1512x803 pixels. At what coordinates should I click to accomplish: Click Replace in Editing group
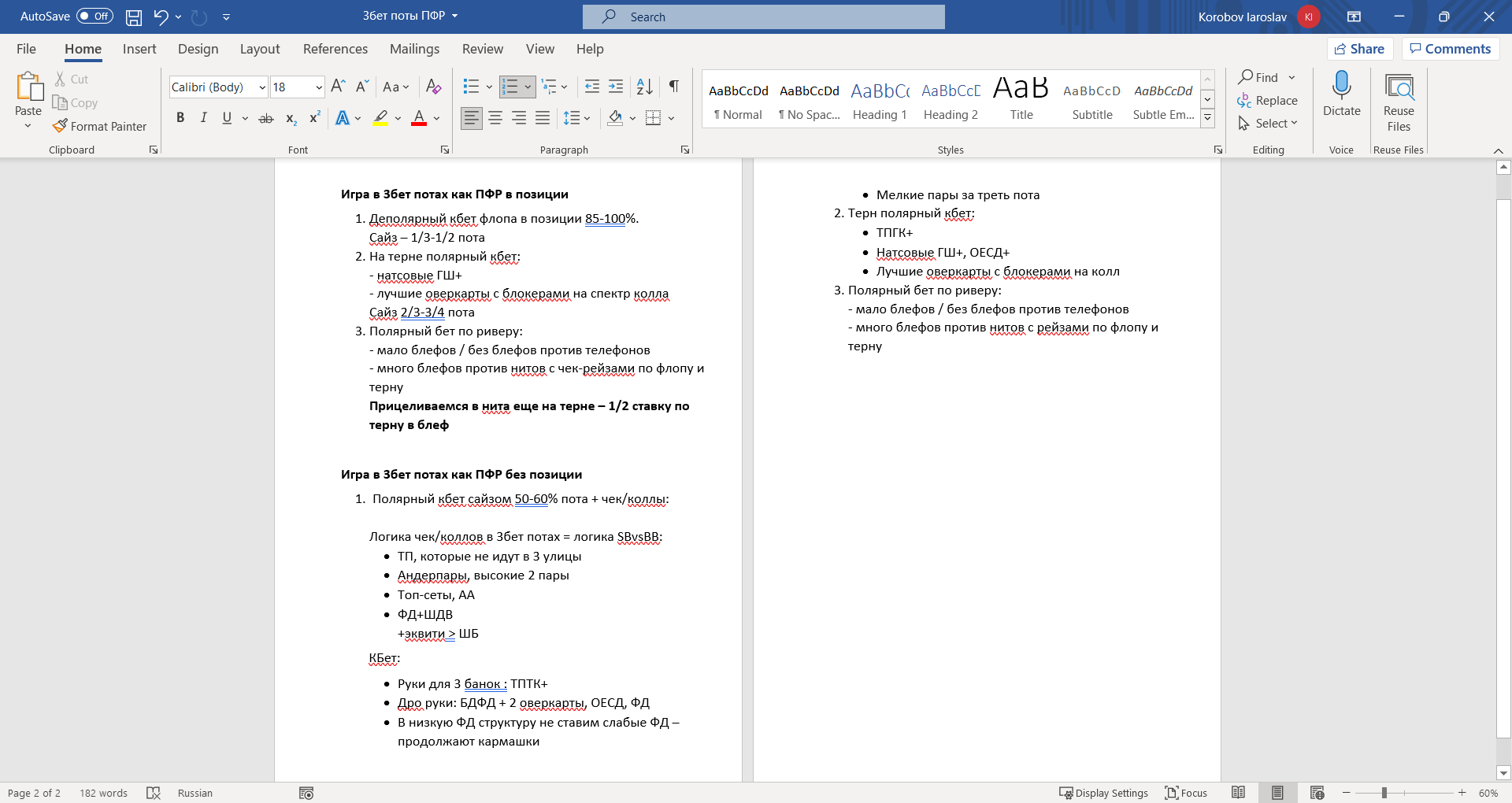(1268, 101)
